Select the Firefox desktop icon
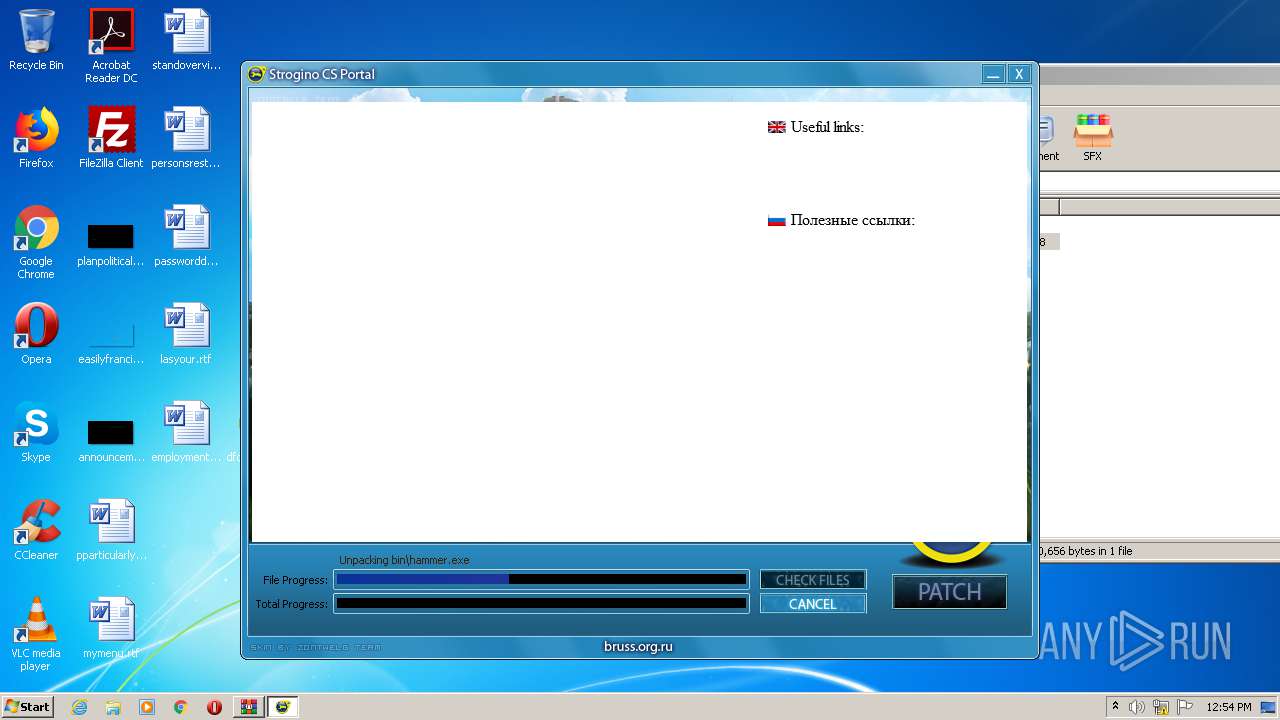The height and width of the screenshot is (720, 1280). [36, 138]
